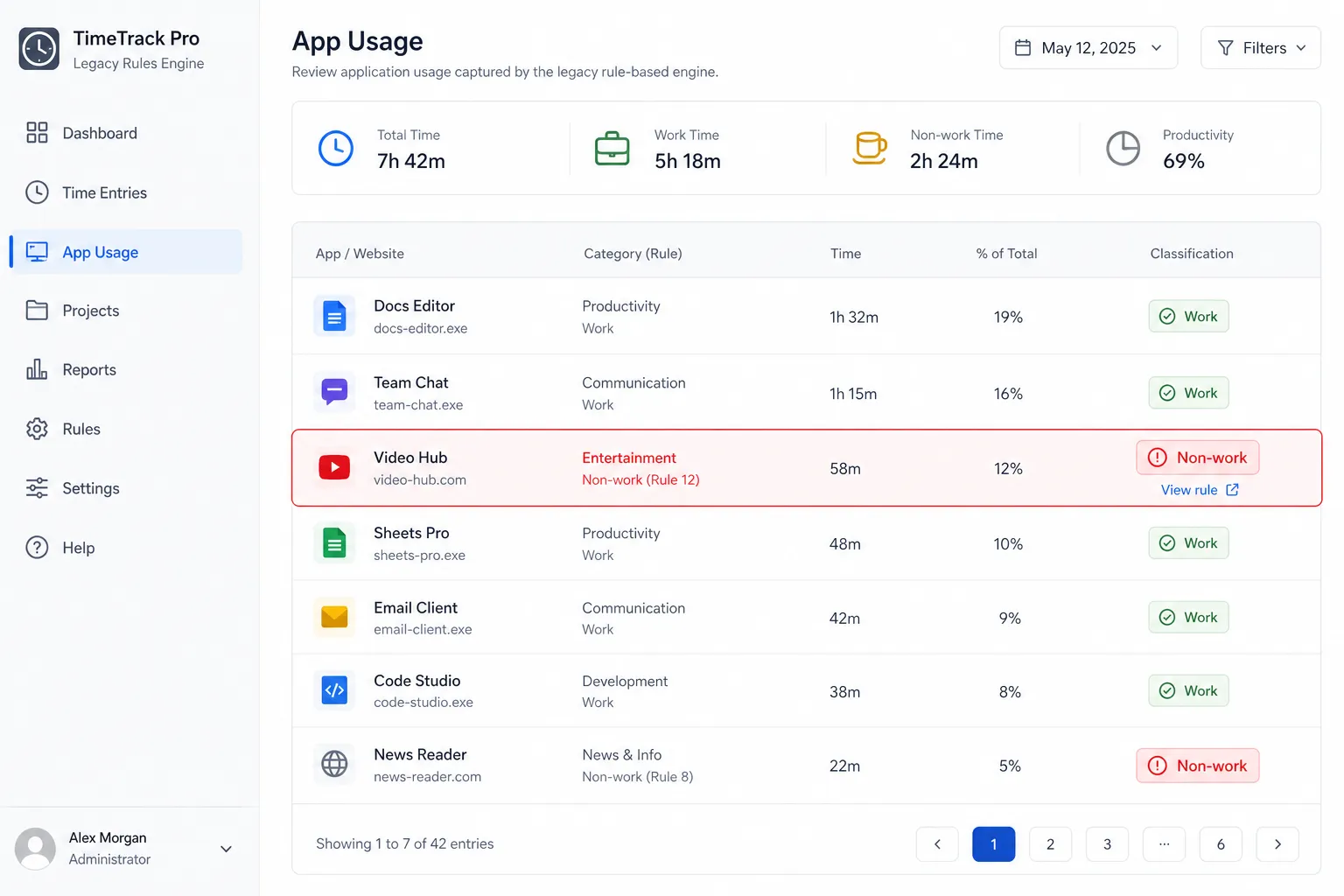Click the next page arrow button

tap(1277, 844)
